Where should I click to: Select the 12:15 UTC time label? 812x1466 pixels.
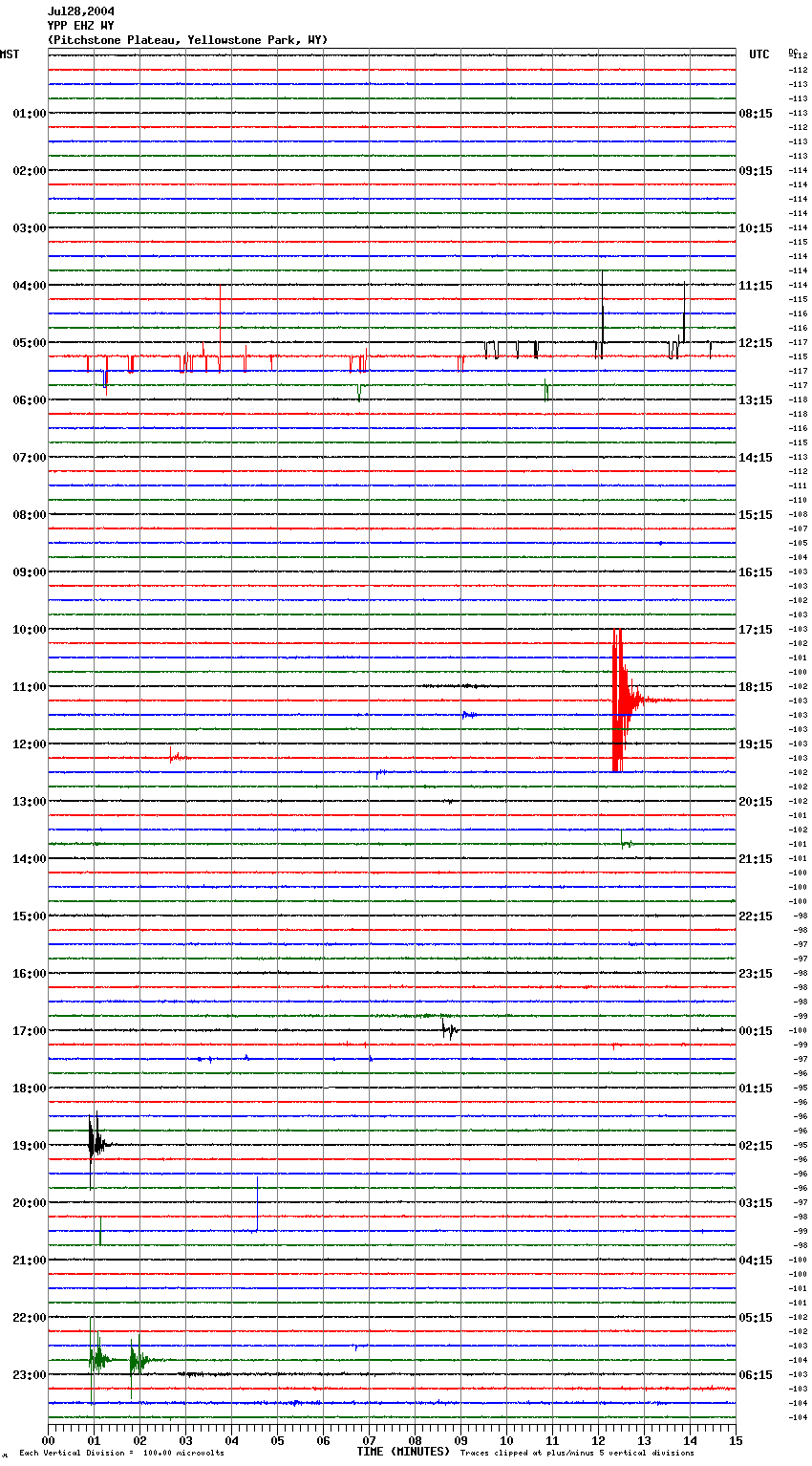pyautogui.click(x=756, y=343)
